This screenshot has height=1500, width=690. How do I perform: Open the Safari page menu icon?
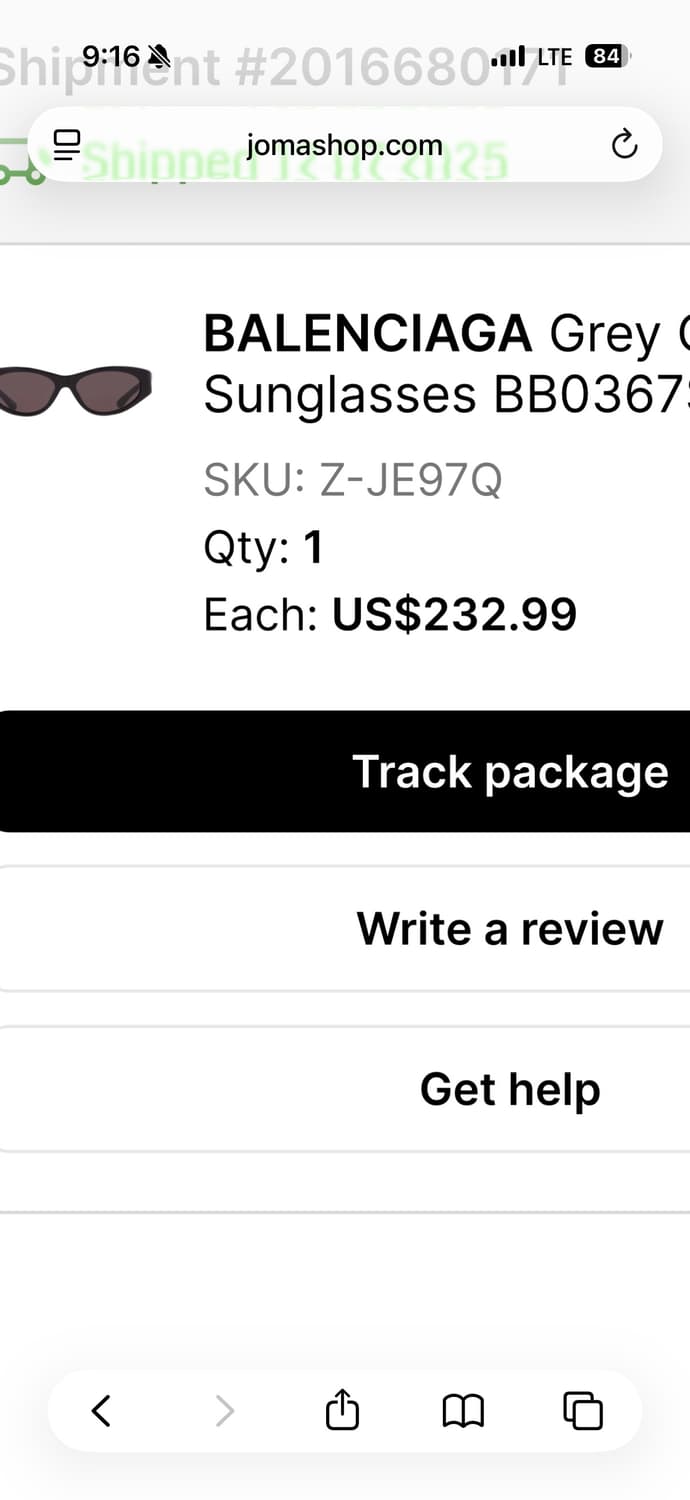pyautogui.click(x=67, y=145)
